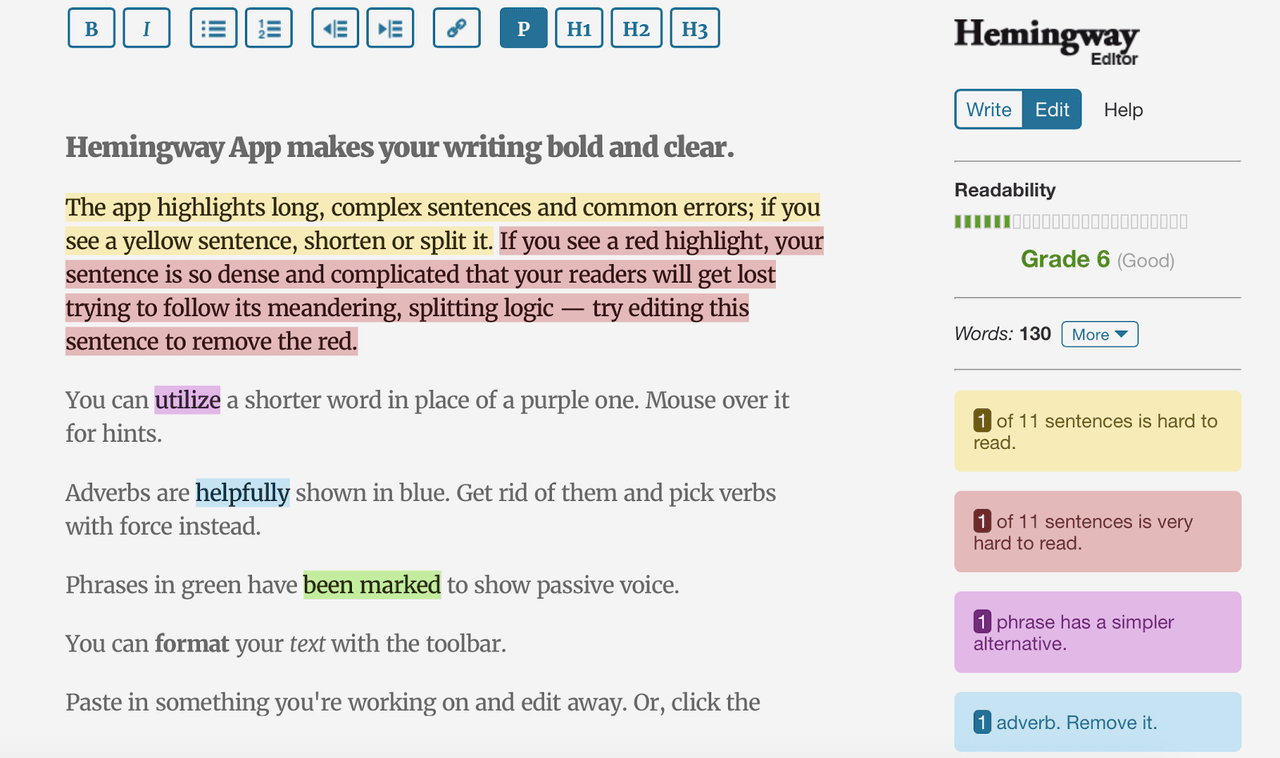Select the blue adverb count card
The image size is (1280, 758).
(1097, 722)
